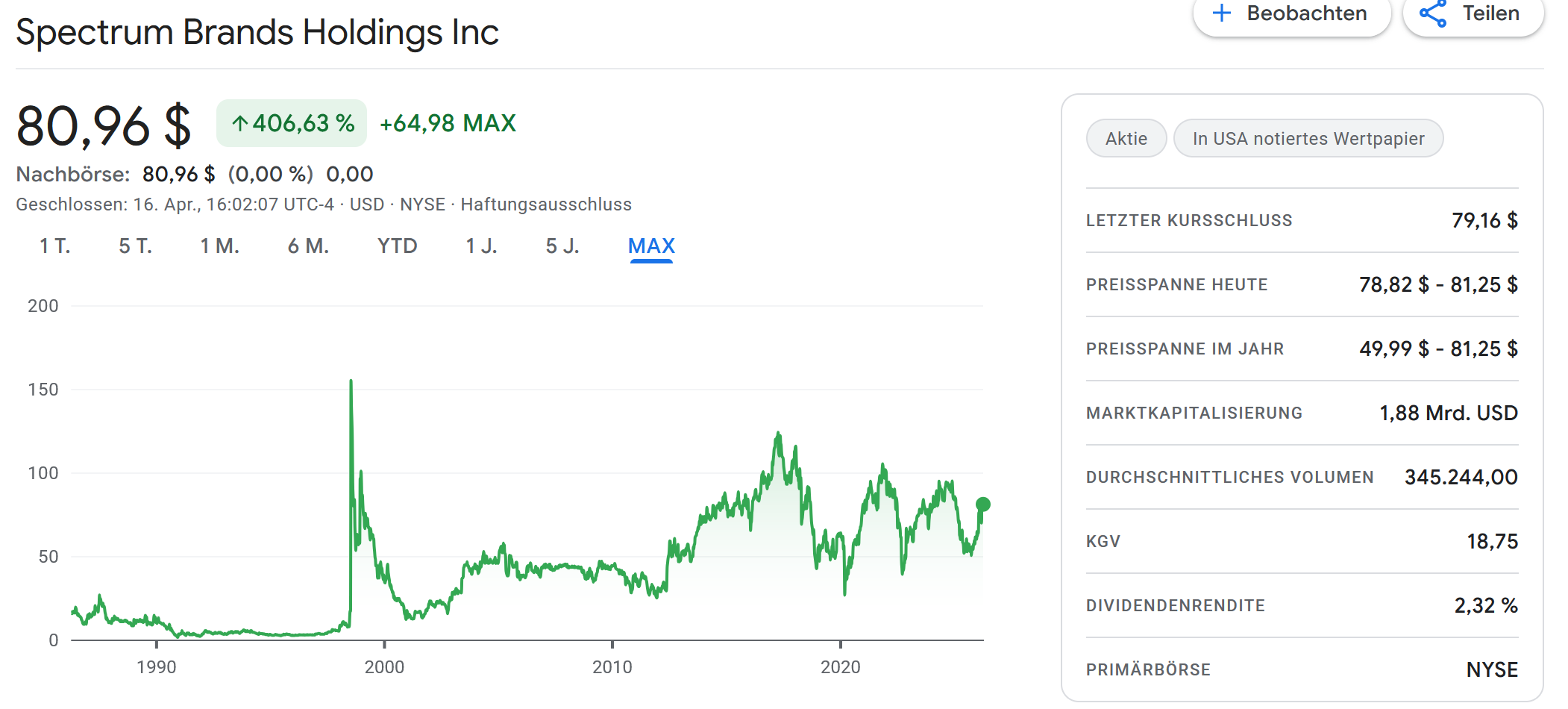
Task: Switch to the YTD chart view
Action: [x=397, y=246]
